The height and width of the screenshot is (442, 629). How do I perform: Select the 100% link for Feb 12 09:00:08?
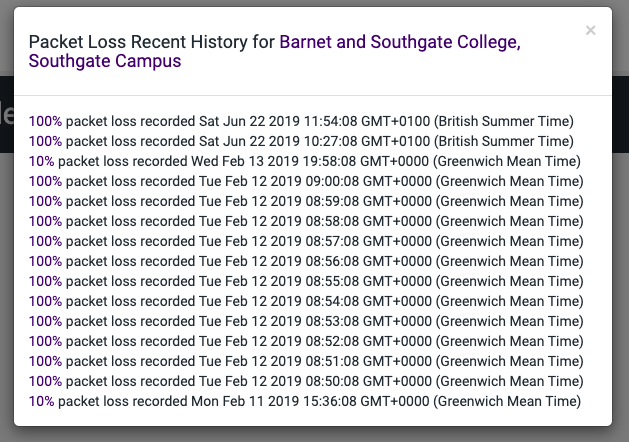click(45, 181)
